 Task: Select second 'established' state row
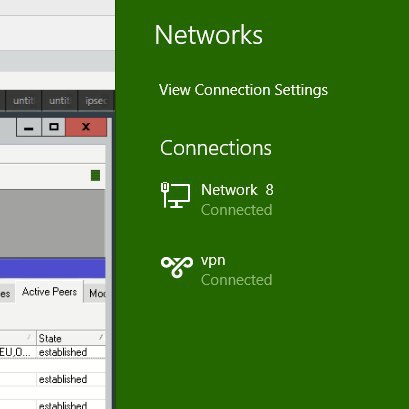63,379
